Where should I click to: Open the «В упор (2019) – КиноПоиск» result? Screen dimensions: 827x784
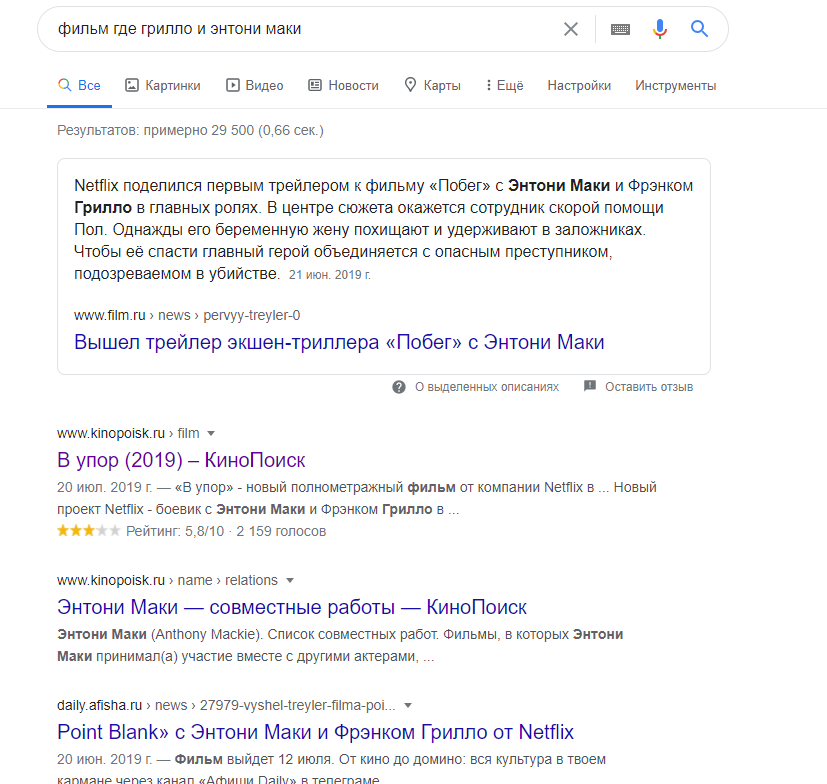[x=181, y=460]
